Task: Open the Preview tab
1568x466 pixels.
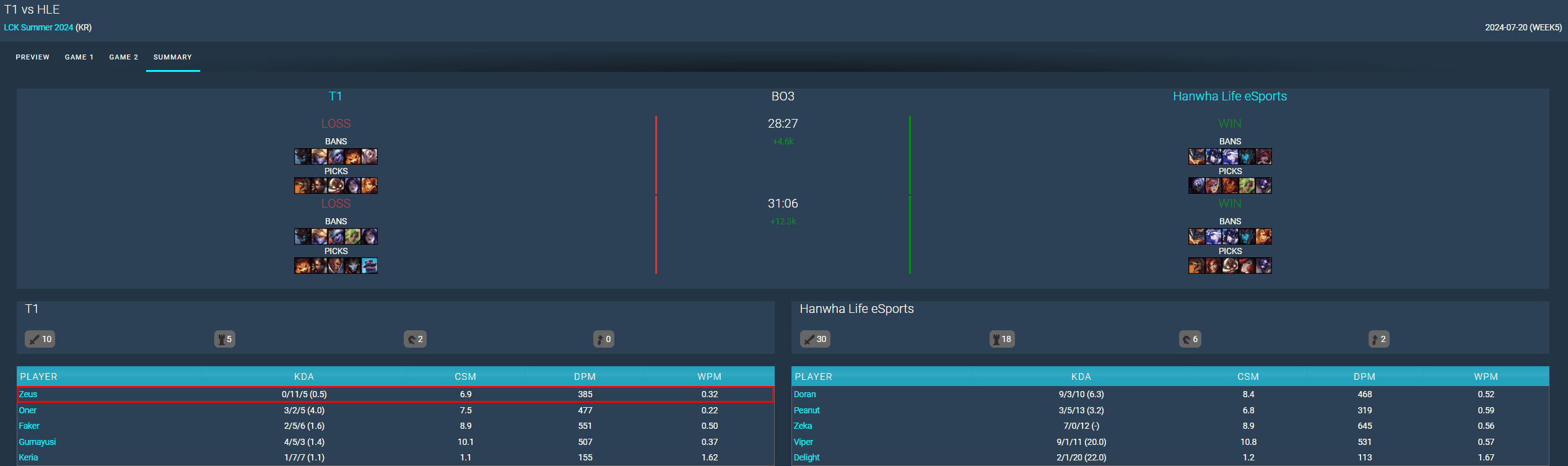Action: tap(33, 57)
